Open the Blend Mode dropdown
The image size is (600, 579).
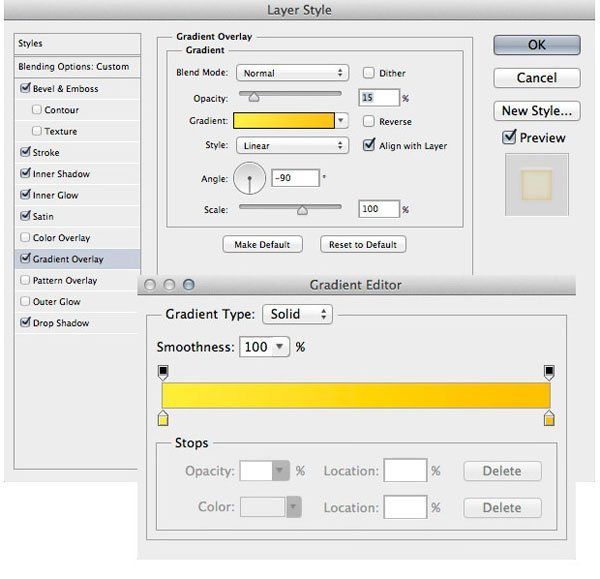click(x=292, y=73)
